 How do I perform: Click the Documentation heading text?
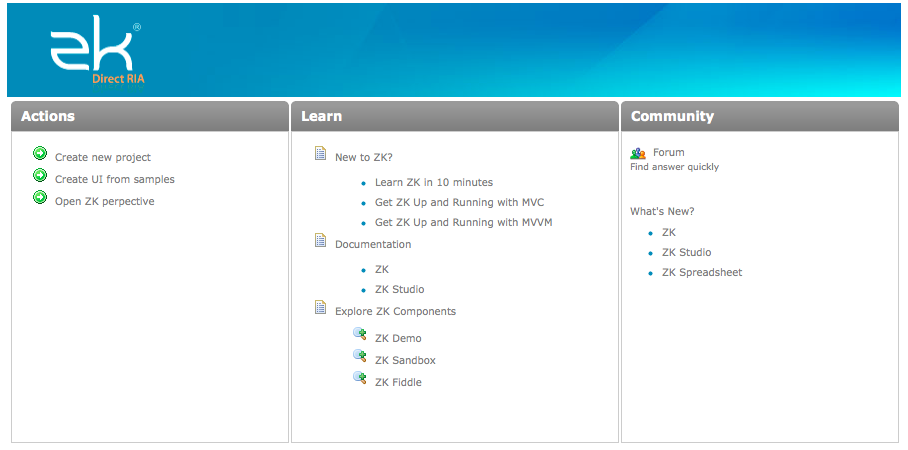click(373, 244)
